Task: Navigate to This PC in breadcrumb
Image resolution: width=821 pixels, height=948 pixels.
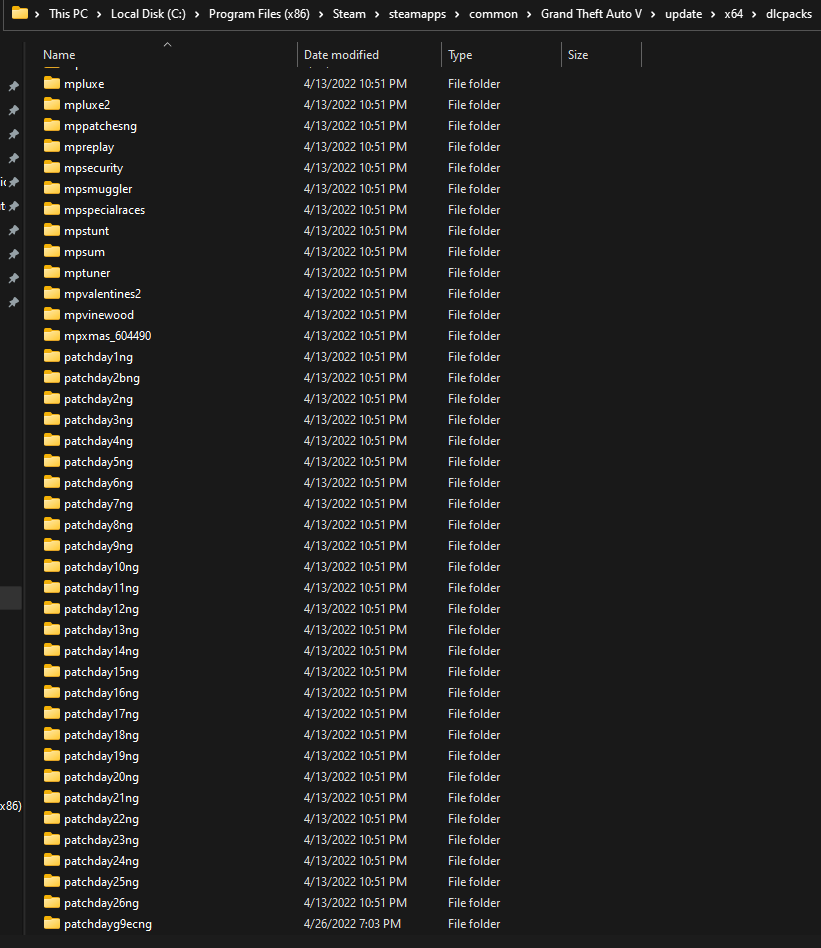Action: (x=68, y=14)
